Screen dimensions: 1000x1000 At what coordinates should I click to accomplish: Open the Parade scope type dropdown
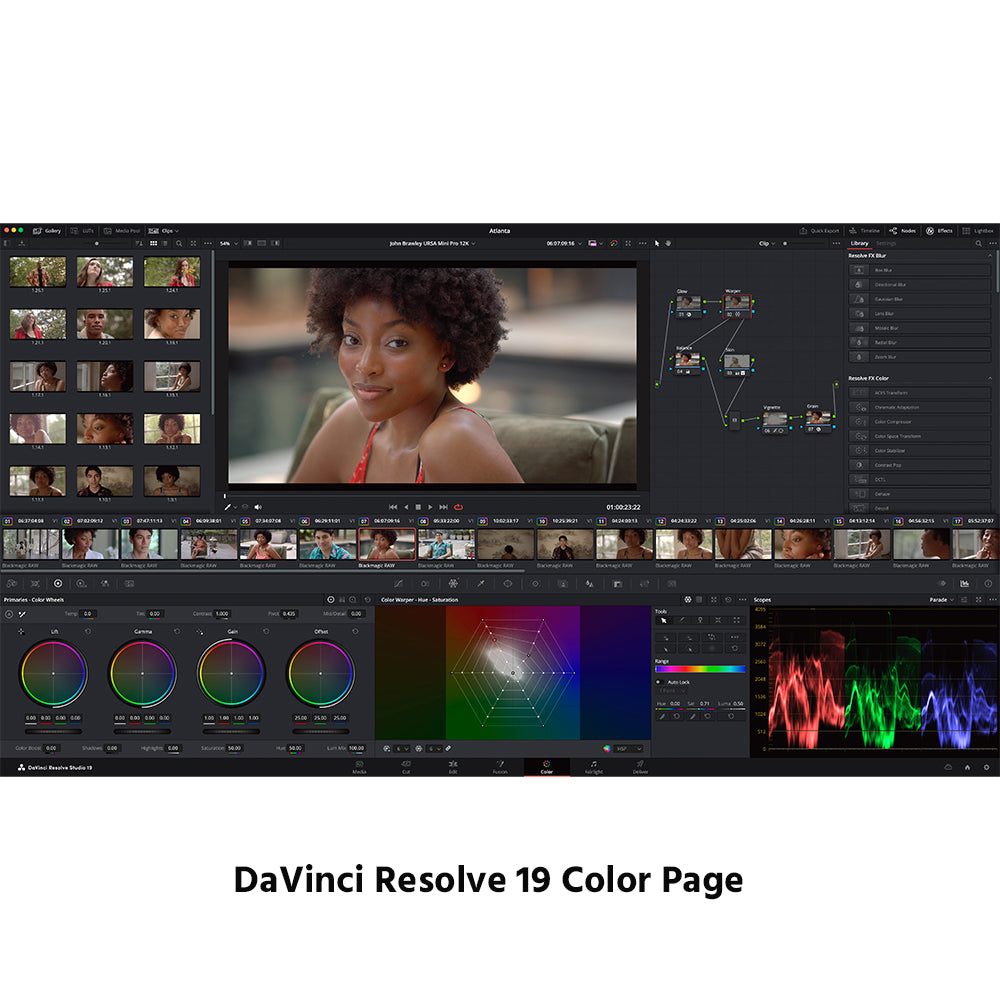click(942, 599)
